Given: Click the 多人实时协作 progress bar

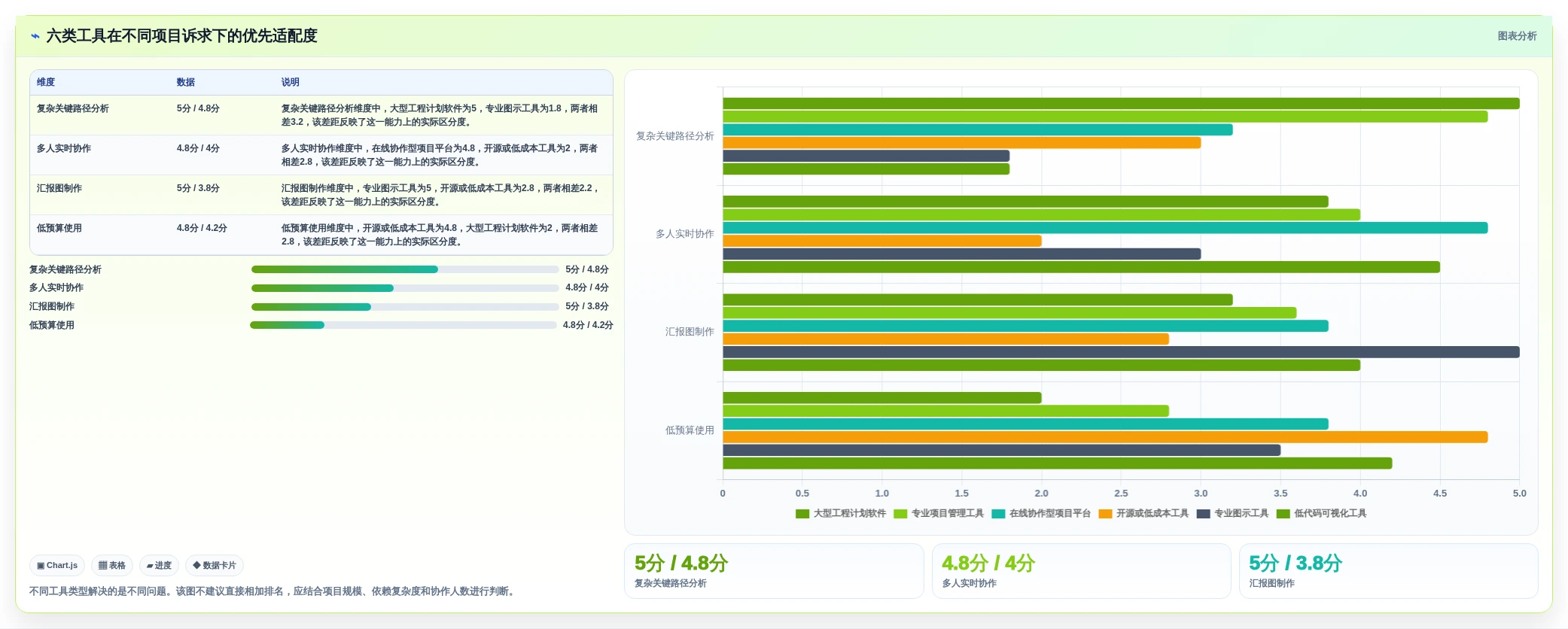Looking at the screenshot, I should tap(405, 288).
